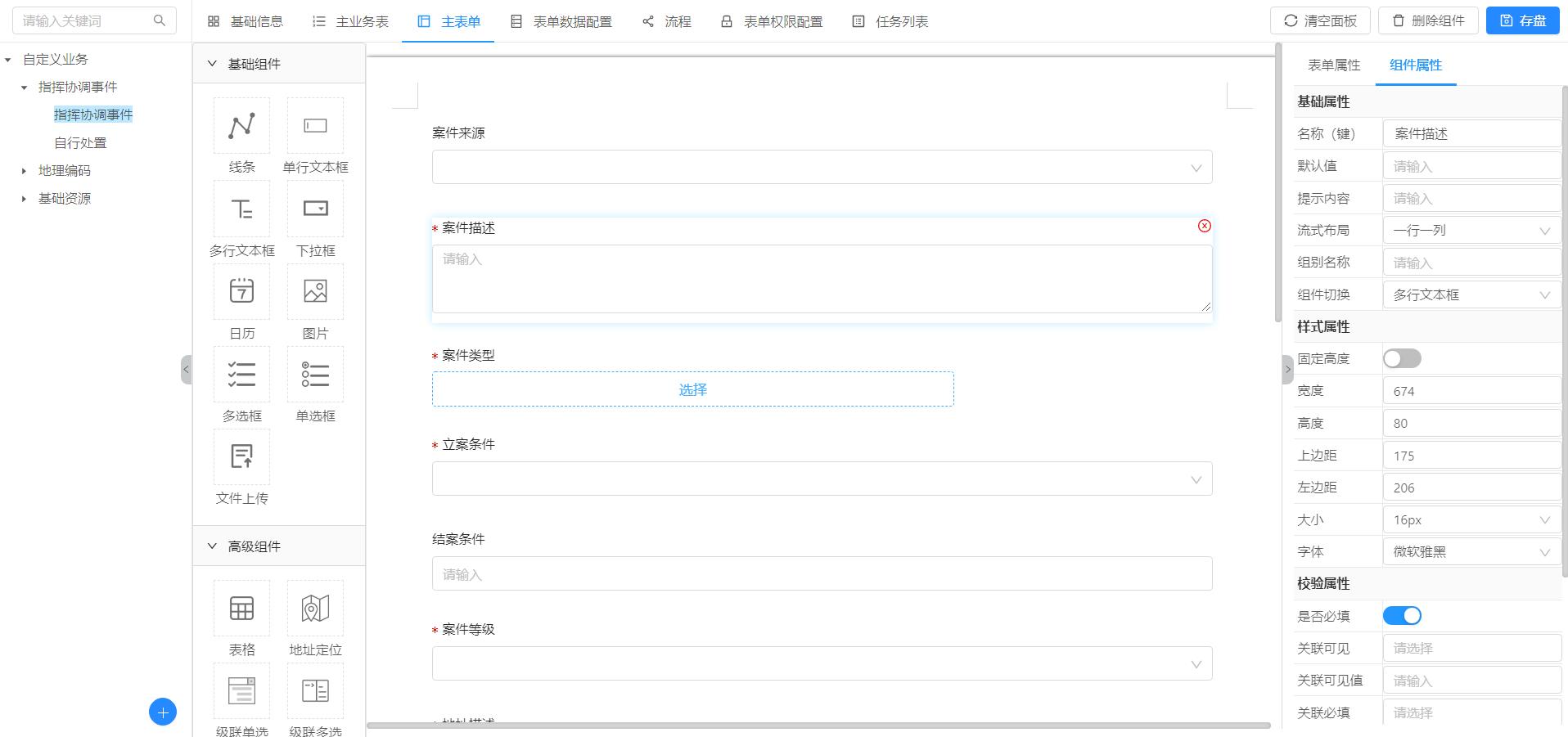This screenshot has width=1568, height=737.
Task: Switch to 表单权限配置 tab
Action: point(771,21)
